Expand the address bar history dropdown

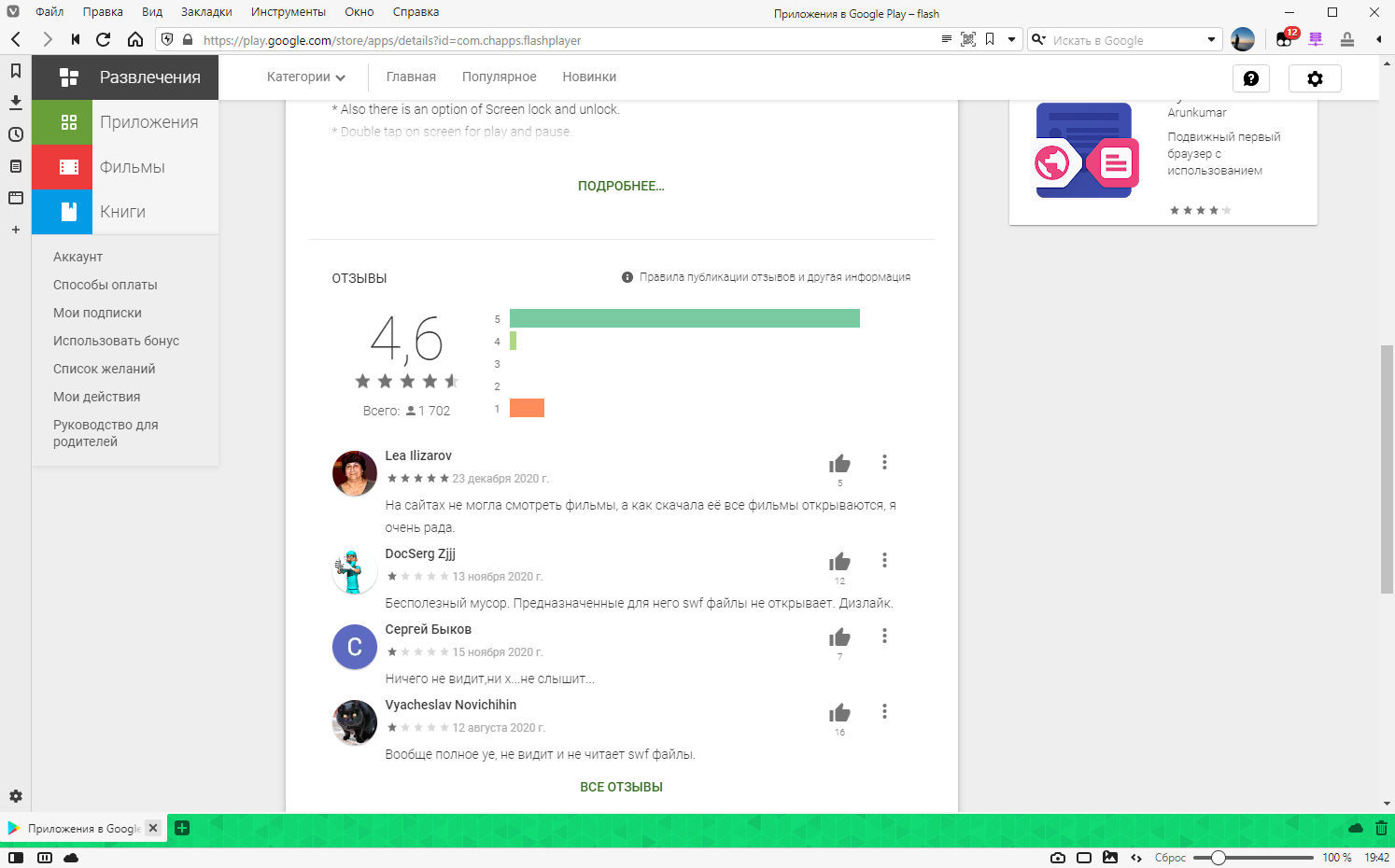1011,39
